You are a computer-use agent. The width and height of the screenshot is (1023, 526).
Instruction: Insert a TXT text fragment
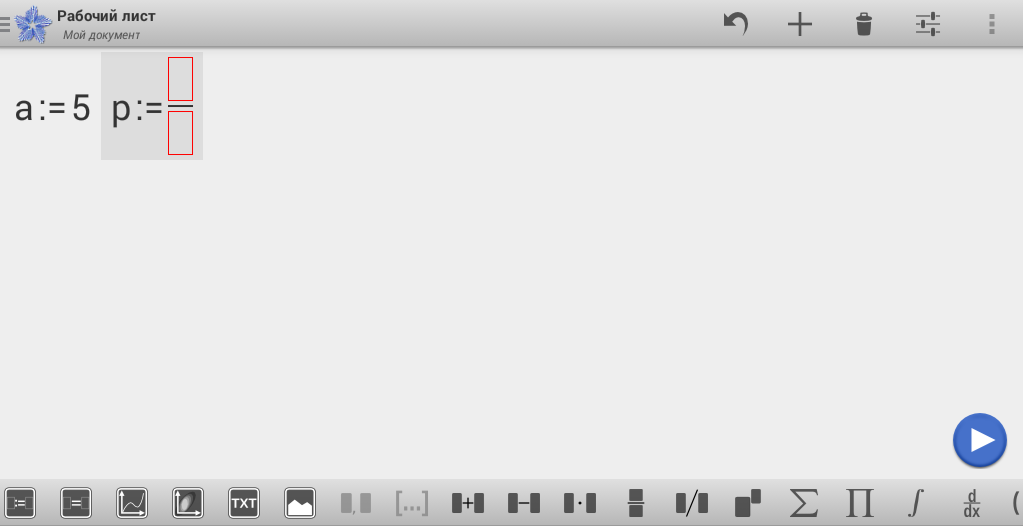point(244,503)
